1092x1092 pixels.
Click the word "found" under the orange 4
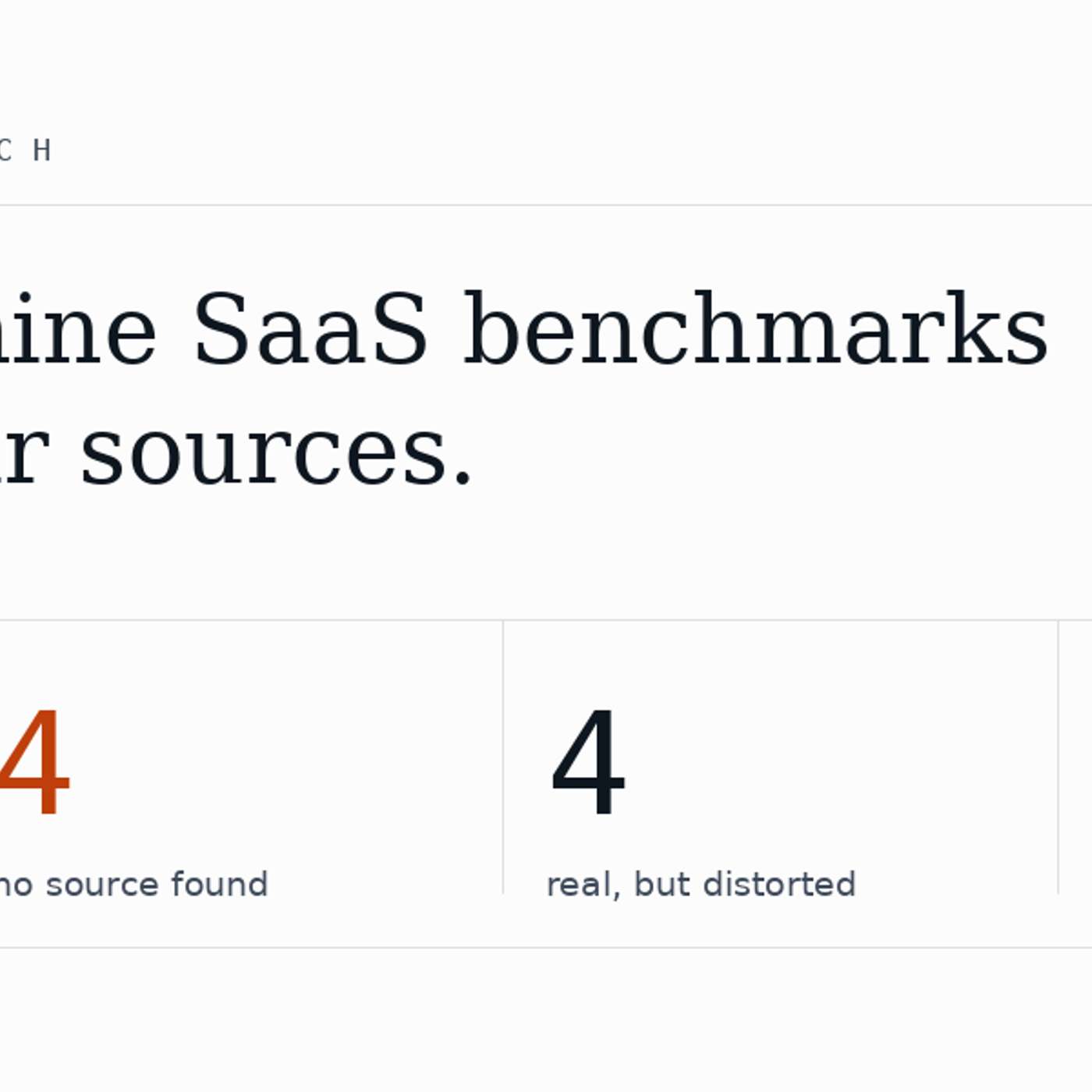tap(219, 885)
